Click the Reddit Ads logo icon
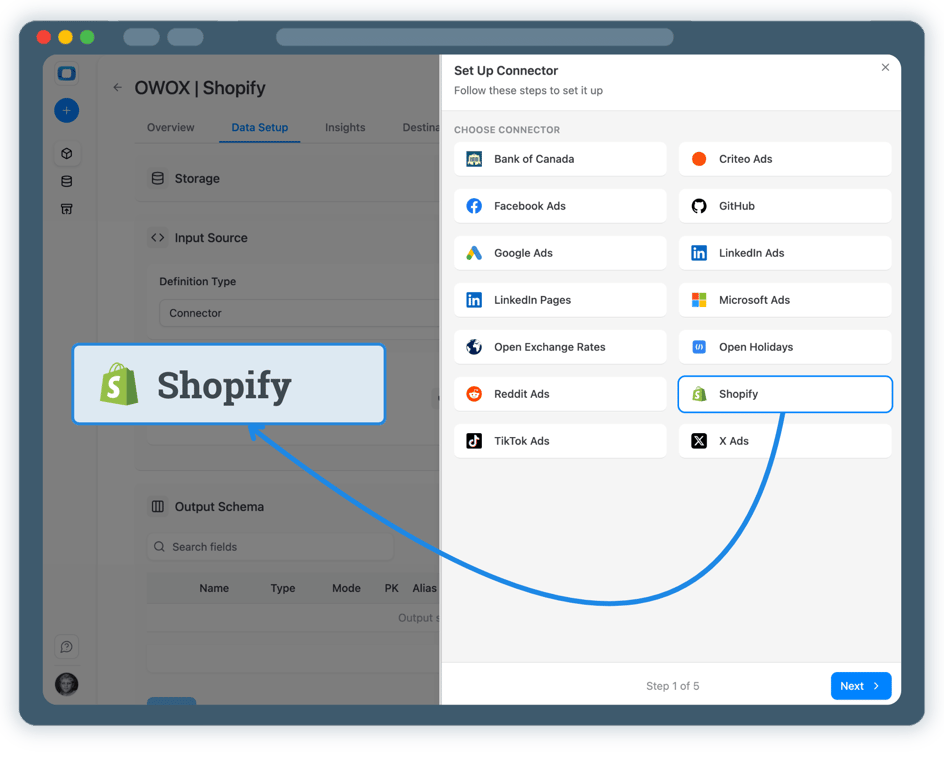Image resolution: width=944 pixels, height=768 pixels. click(x=474, y=394)
